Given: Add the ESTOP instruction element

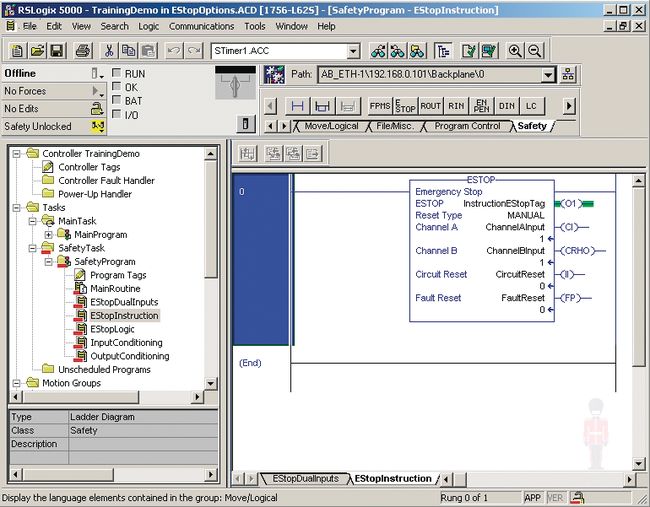Looking at the screenshot, I should coord(405,106).
